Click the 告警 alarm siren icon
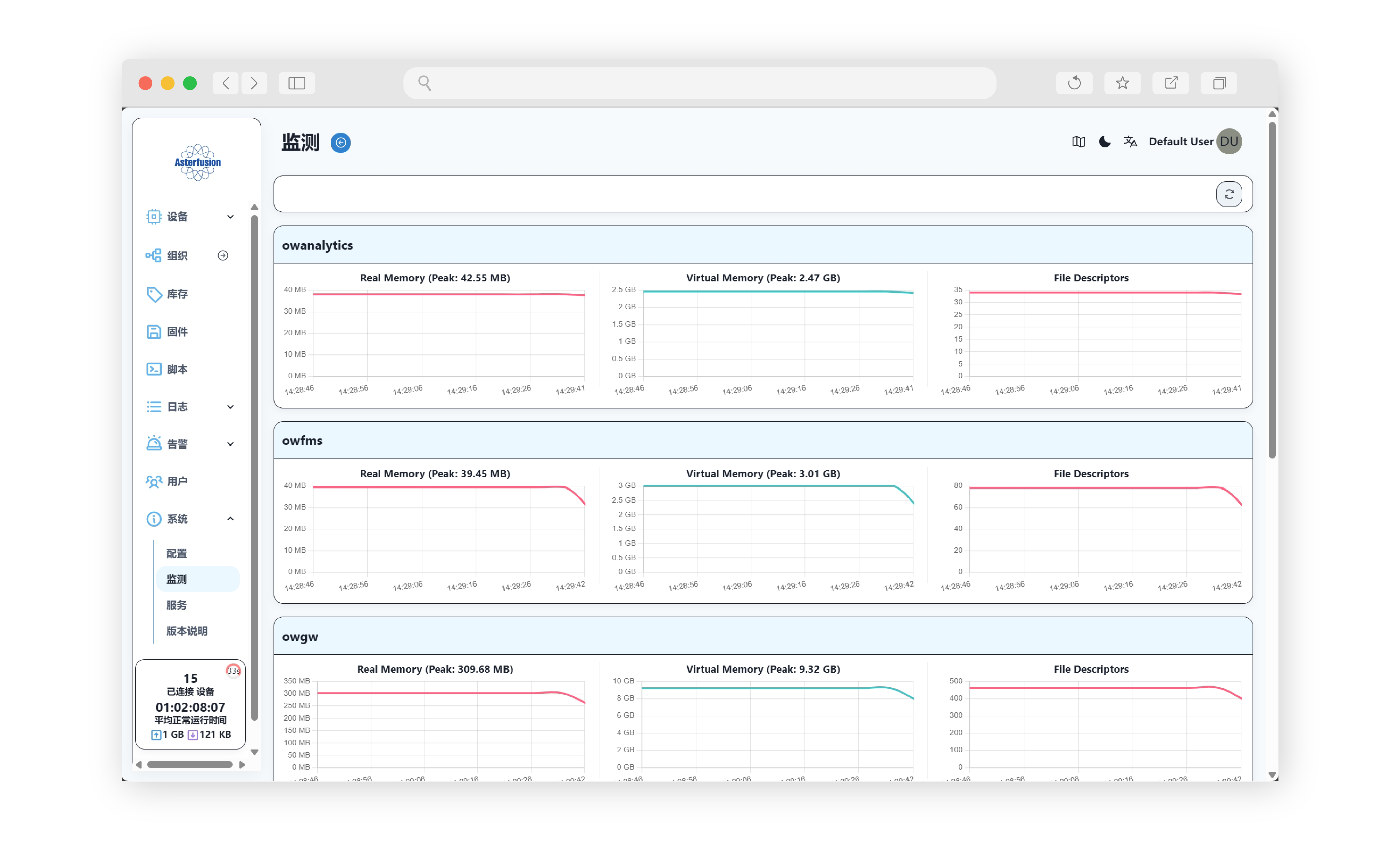The height and width of the screenshot is (860, 1400). point(154,443)
